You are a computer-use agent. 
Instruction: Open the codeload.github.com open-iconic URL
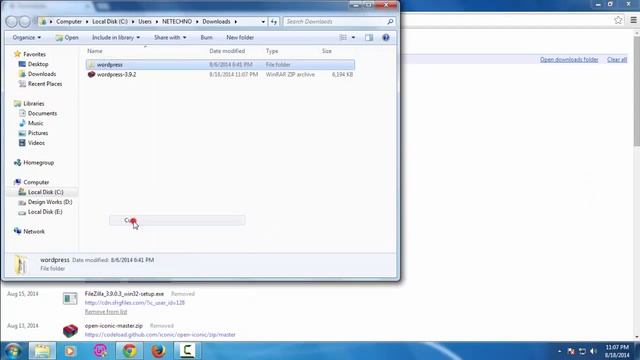[160, 335]
